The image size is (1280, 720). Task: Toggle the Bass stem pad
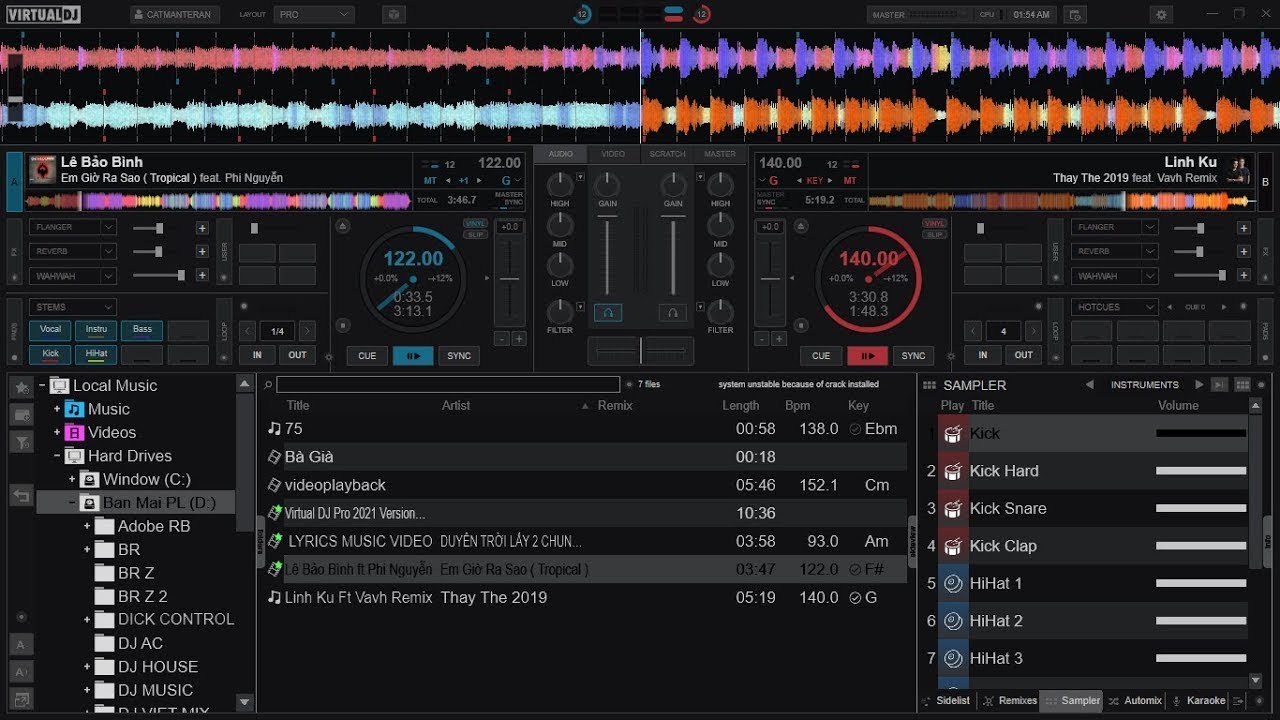pyautogui.click(x=141, y=329)
